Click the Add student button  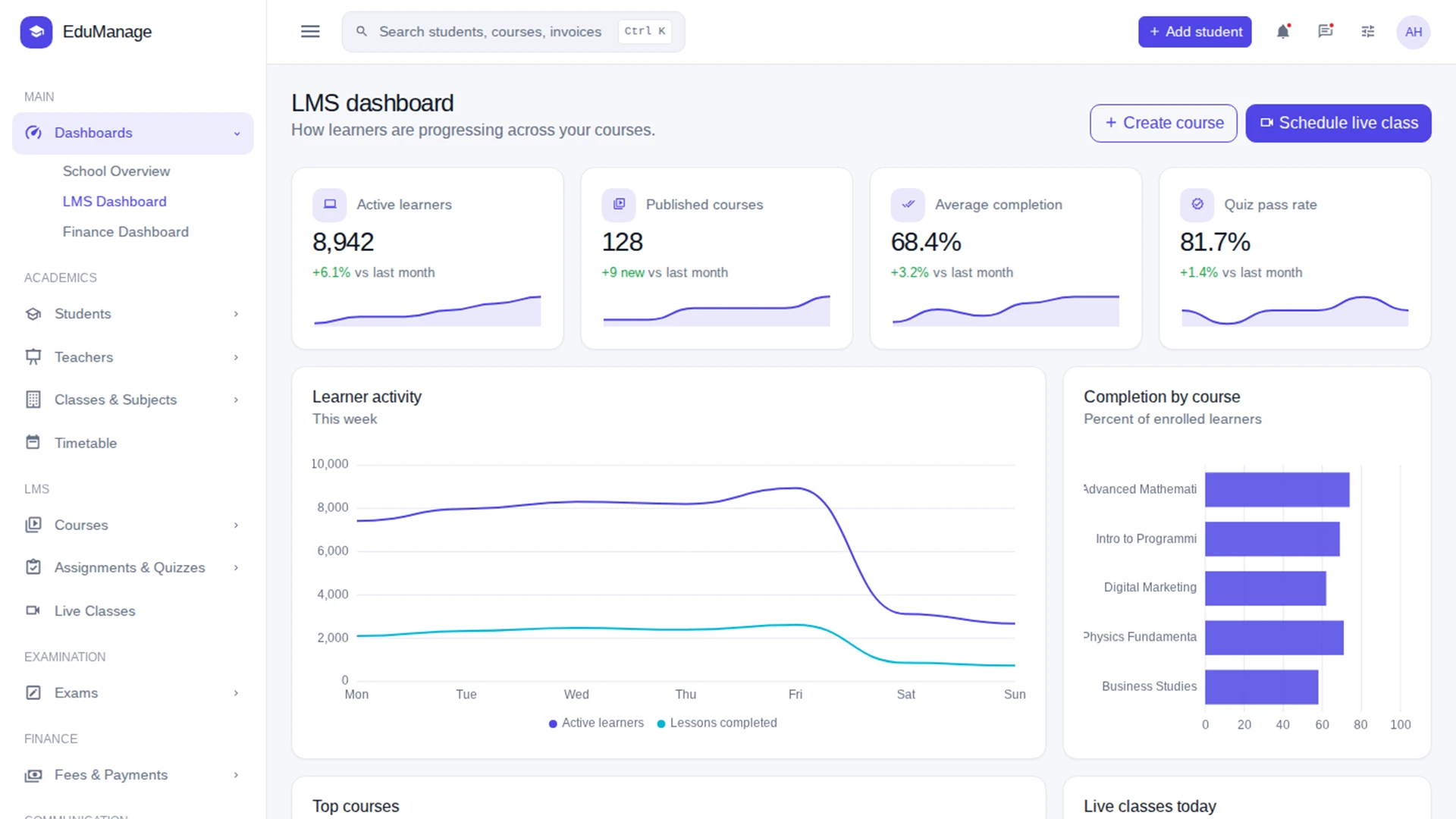click(1194, 32)
